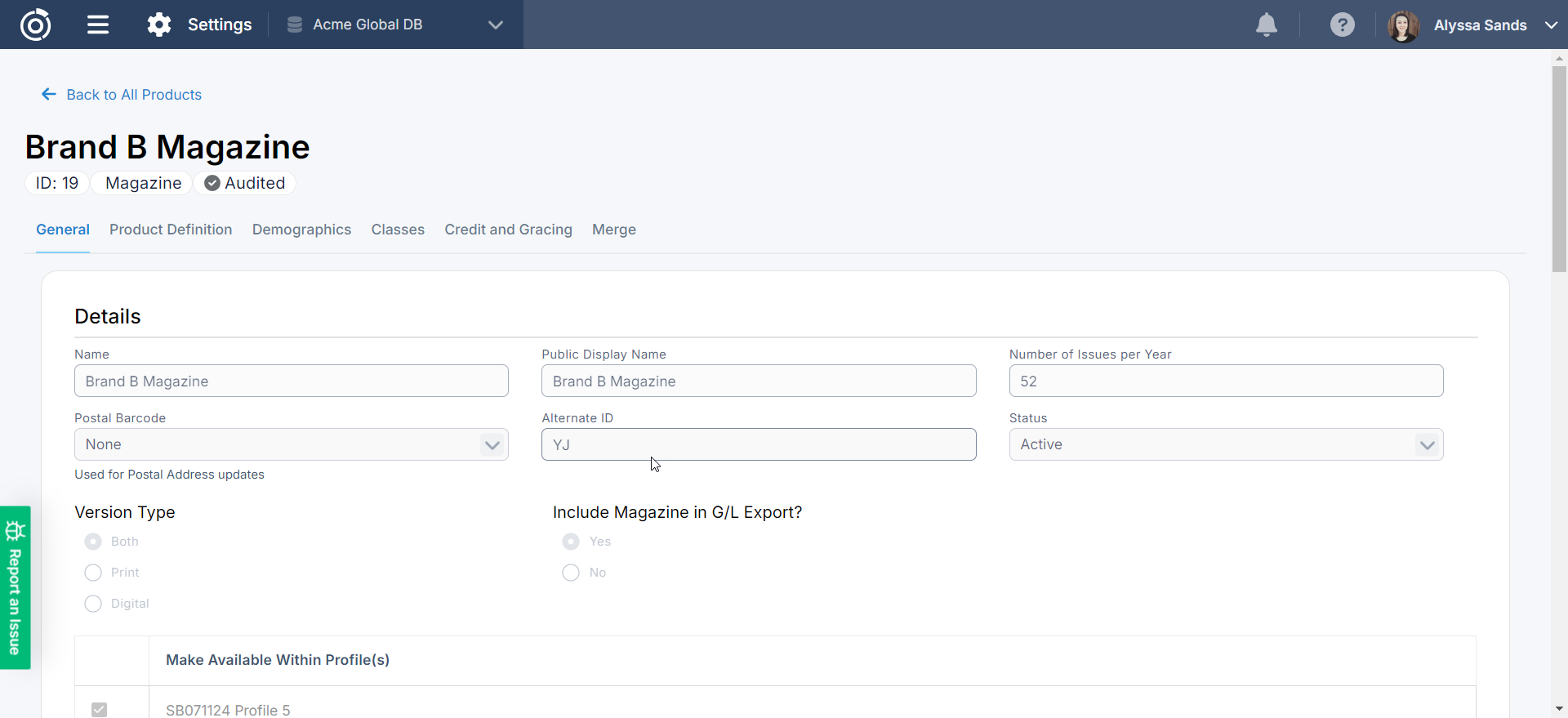The image size is (1568, 718).
Task: Select the Digital version type
Action: (93, 604)
